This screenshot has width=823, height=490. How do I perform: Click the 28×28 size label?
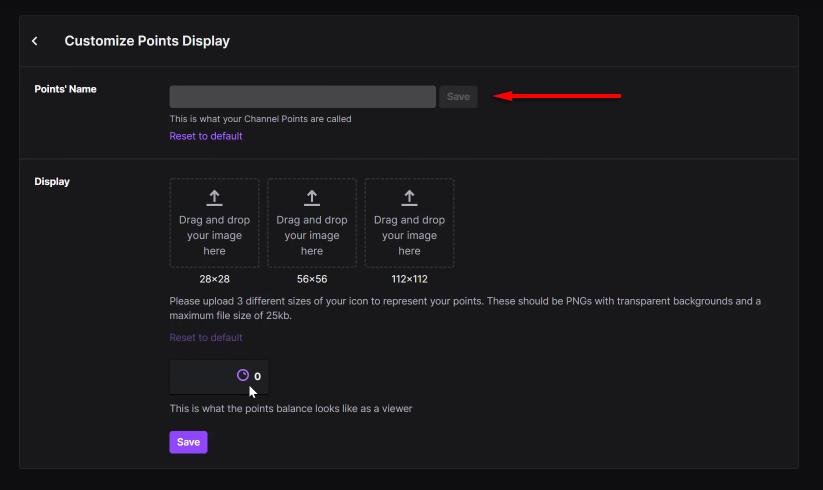pos(214,279)
